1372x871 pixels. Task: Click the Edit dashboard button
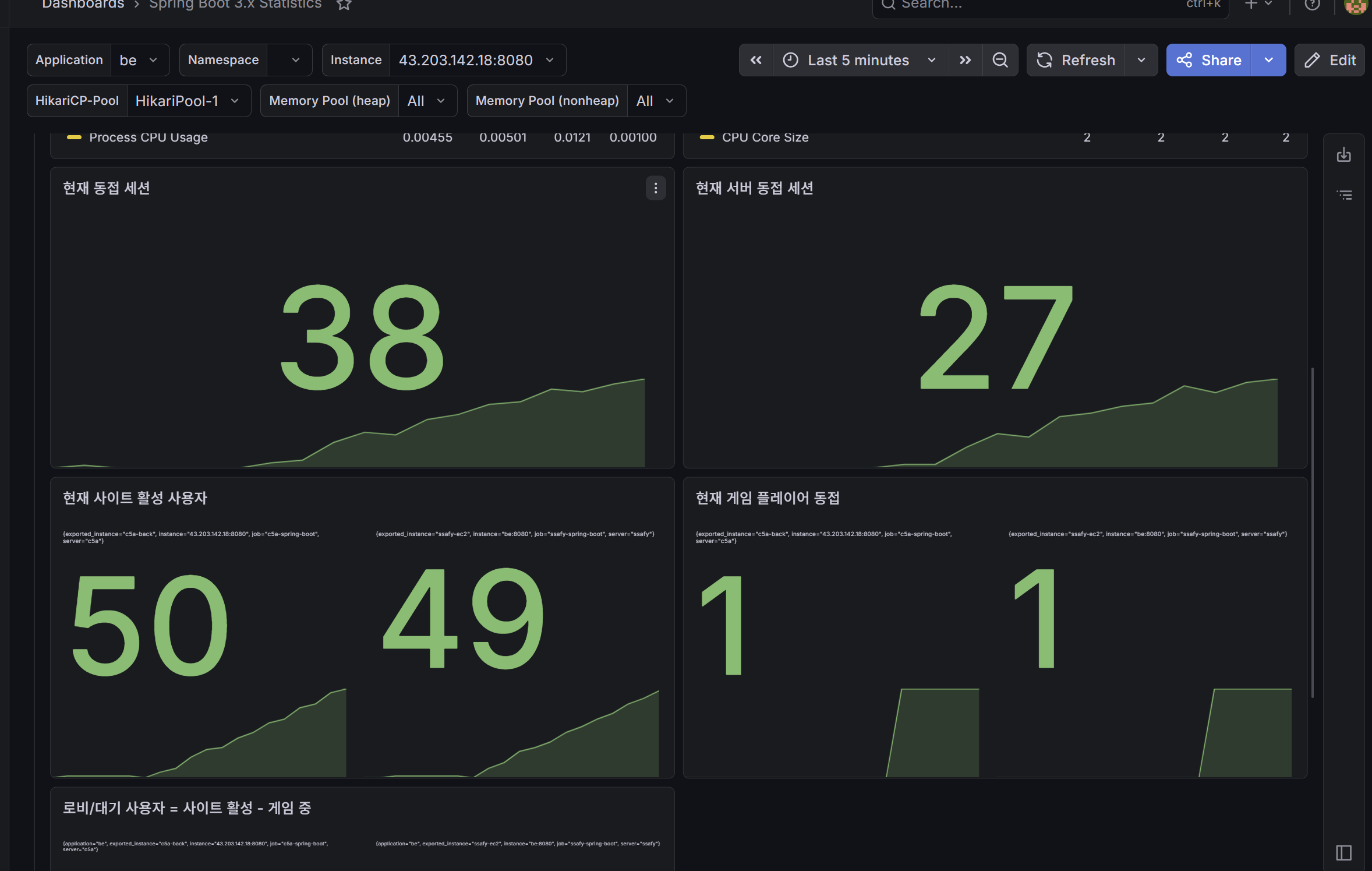pos(1329,60)
